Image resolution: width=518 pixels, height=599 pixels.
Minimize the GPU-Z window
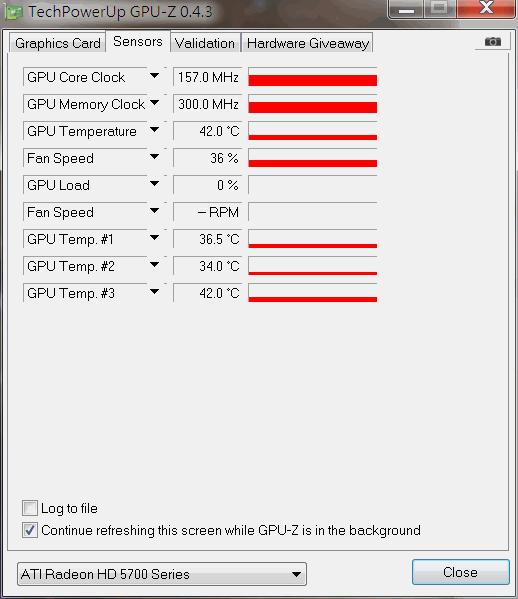click(x=406, y=9)
